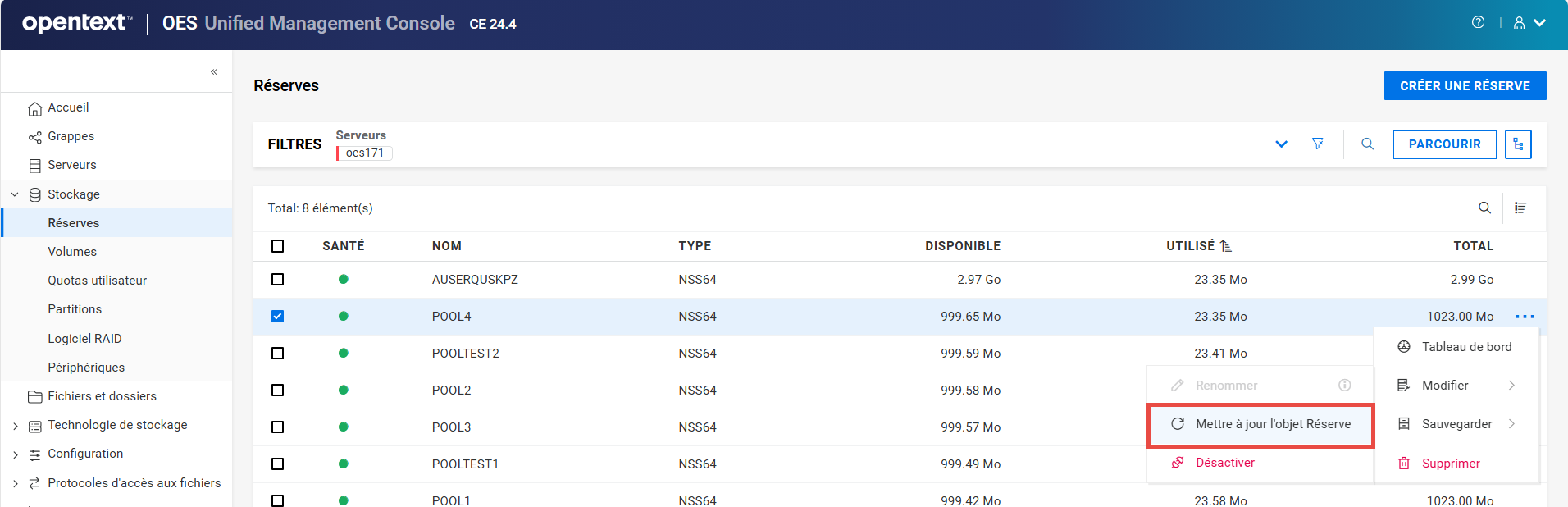Click the info icon beside Renommer

[1345, 386]
